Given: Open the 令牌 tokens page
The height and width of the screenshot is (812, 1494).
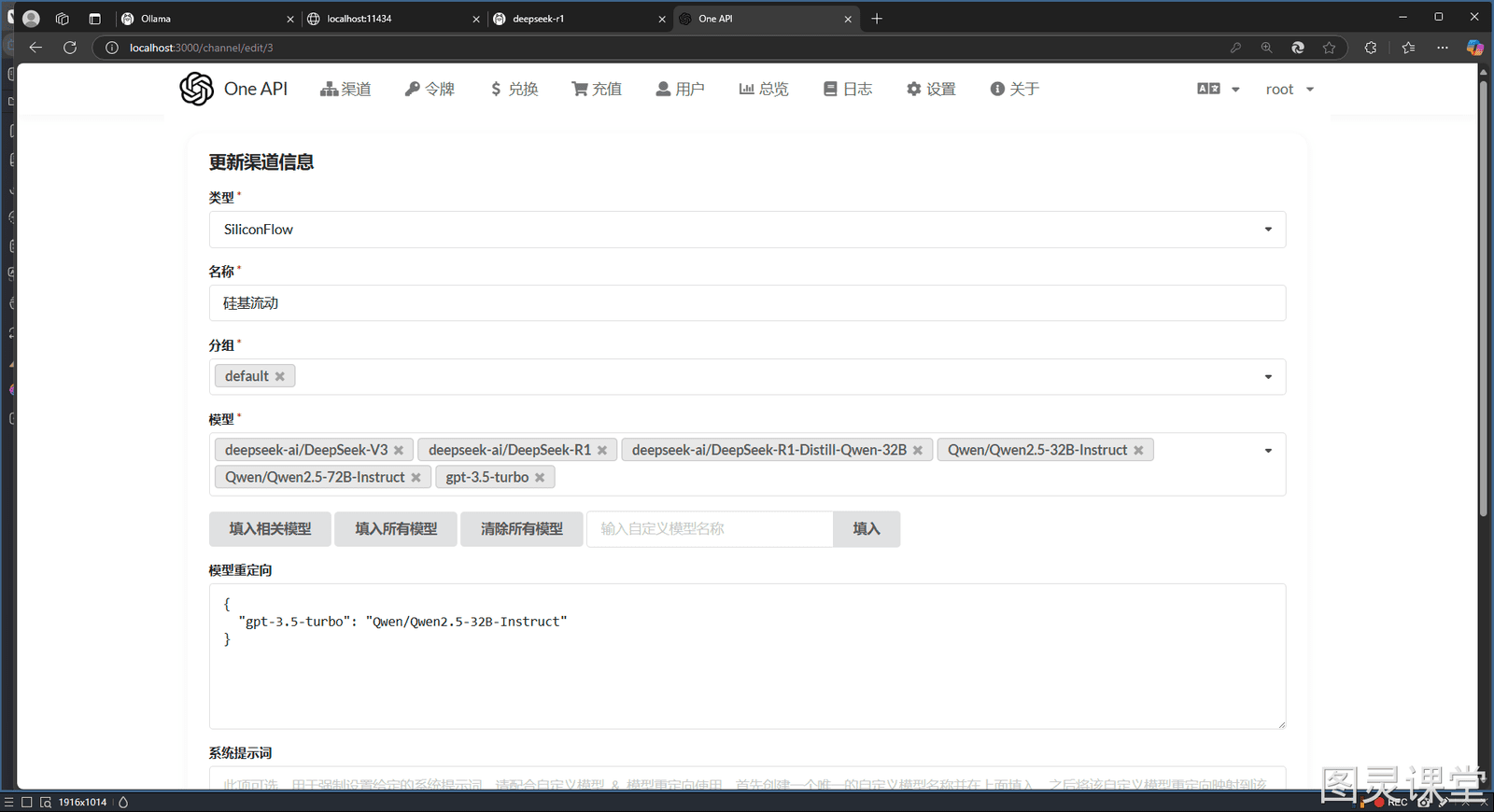Looking at the screenshot, I should (x=430, y=89).
